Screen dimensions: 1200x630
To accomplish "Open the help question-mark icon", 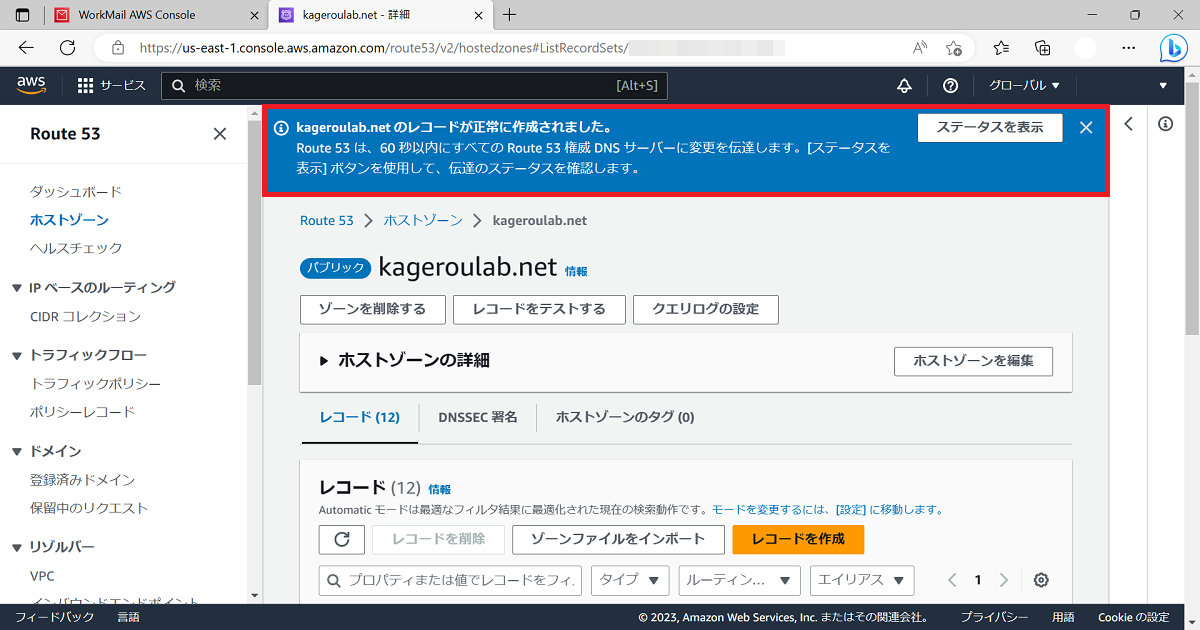I will coord(951,85).
